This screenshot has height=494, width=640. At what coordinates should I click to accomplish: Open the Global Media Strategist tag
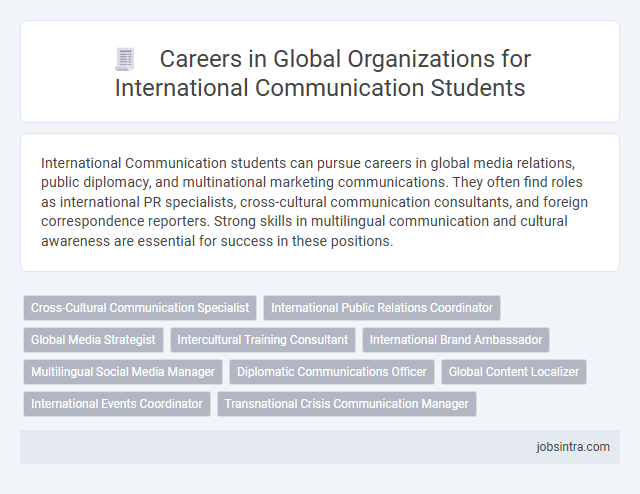[93, 340]
